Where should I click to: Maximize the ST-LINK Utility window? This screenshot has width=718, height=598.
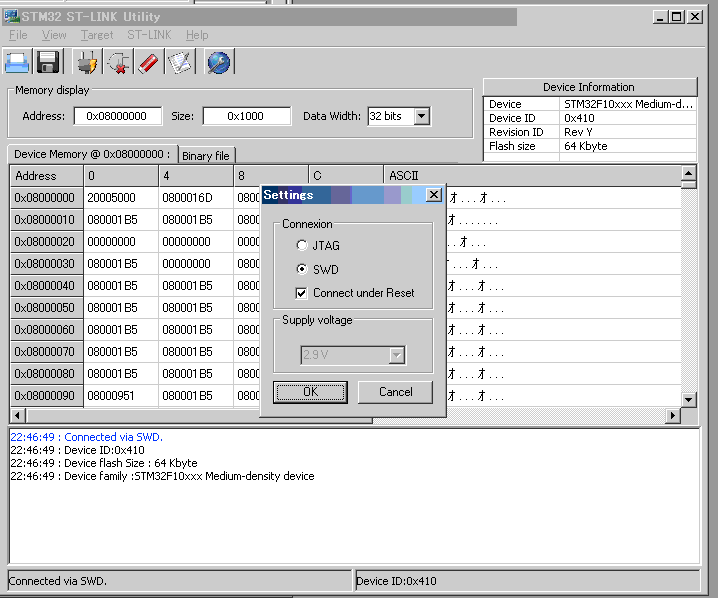676,17
